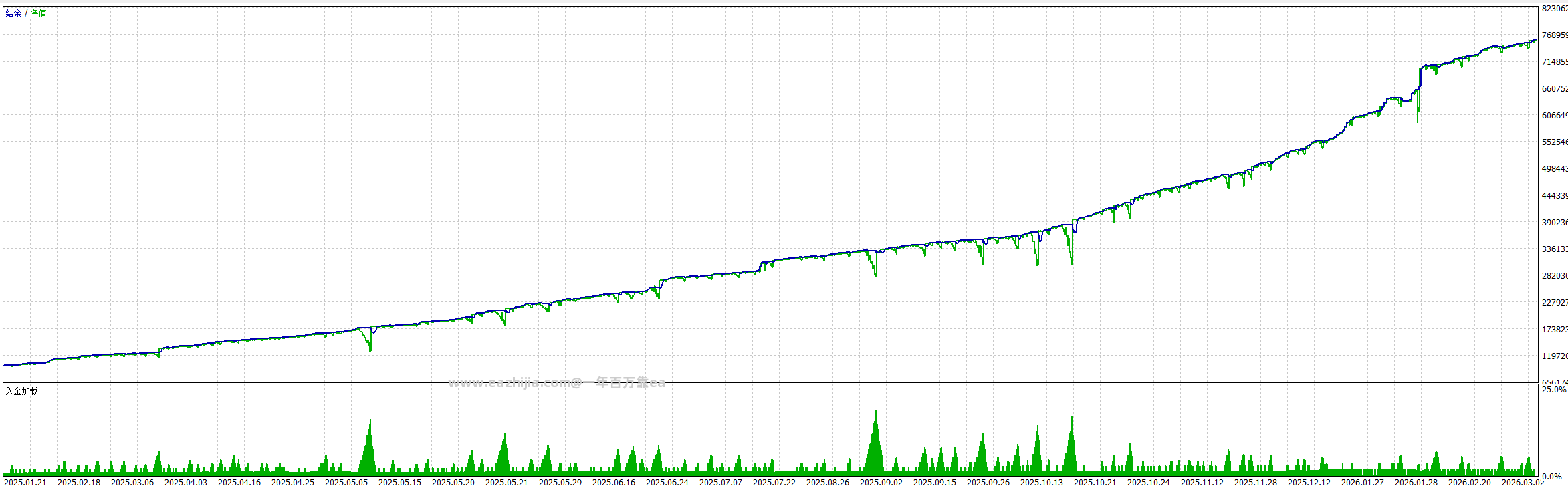This screenshot has height=488, width=1568.
Task: Select the 2025.09.15 date label
Action: click(935, 482)
